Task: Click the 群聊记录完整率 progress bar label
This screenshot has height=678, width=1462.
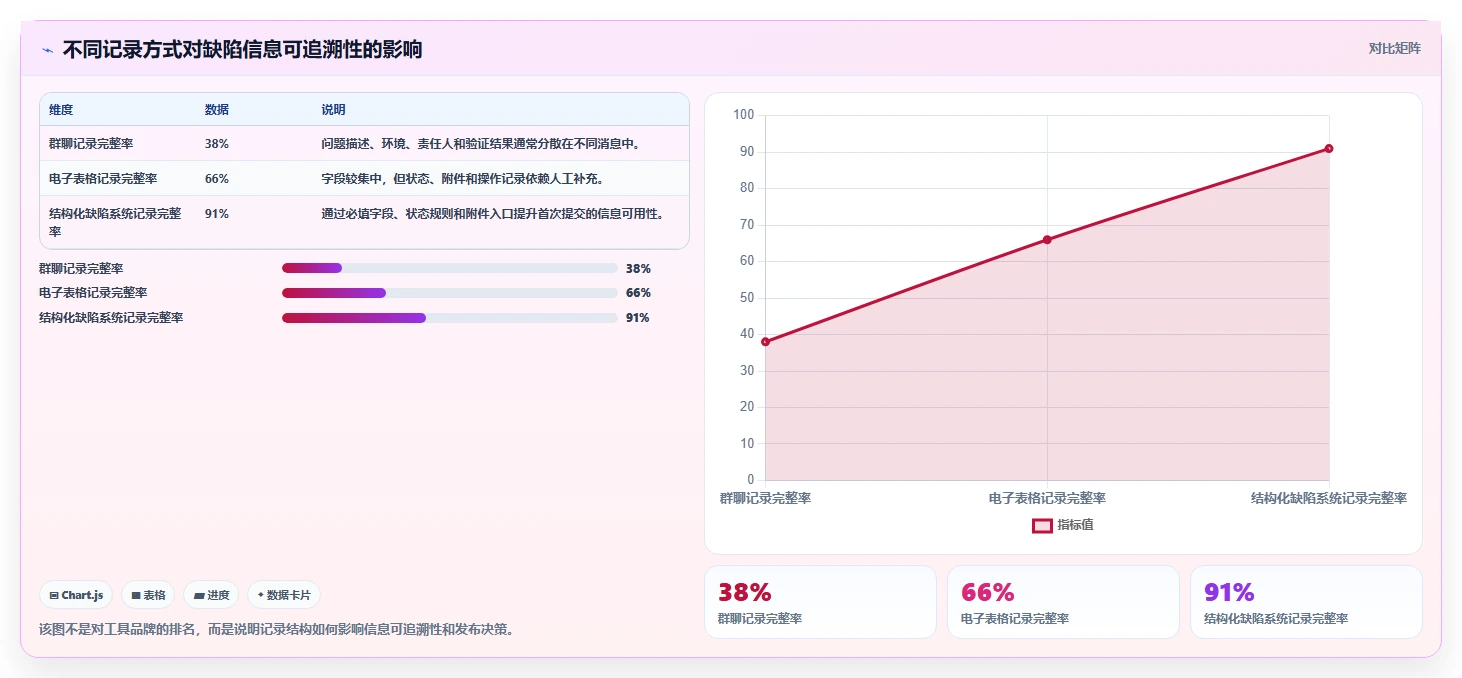Action: pyautogui.click(x=81, y=268)
